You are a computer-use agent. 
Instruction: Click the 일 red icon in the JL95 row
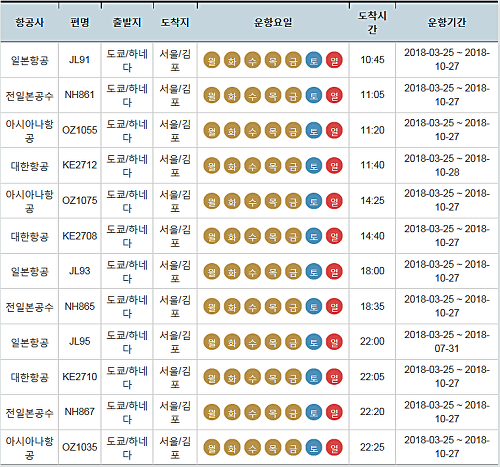(x=334, y=342)
